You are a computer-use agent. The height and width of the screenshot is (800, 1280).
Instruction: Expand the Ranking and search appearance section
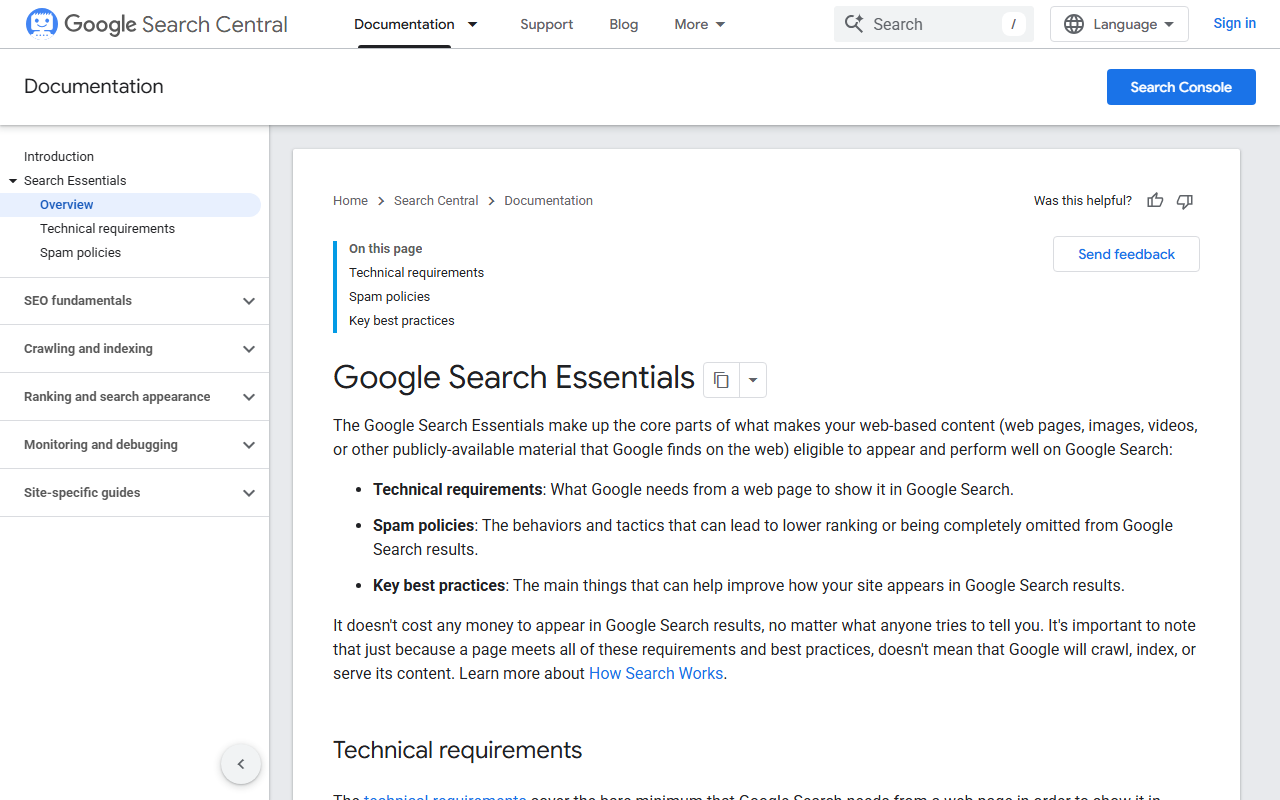click(135, 397)
